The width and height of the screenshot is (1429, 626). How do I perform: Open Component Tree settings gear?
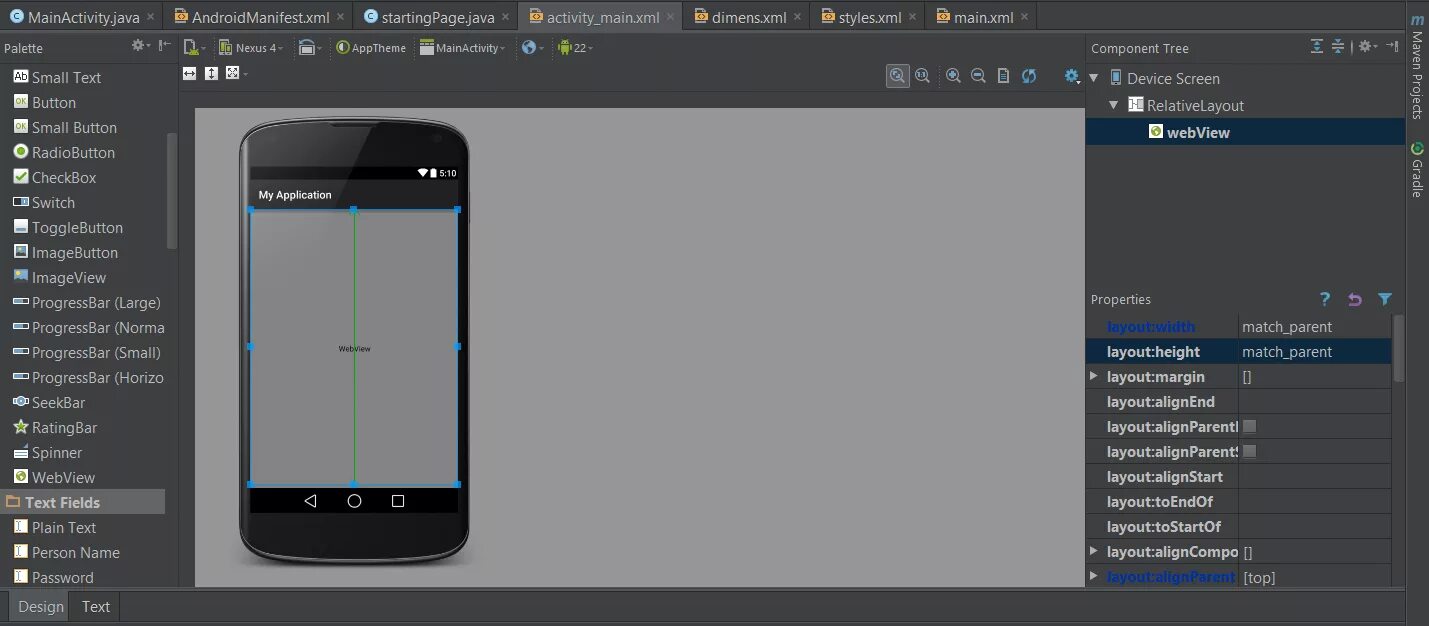(x=1367, y=47)
